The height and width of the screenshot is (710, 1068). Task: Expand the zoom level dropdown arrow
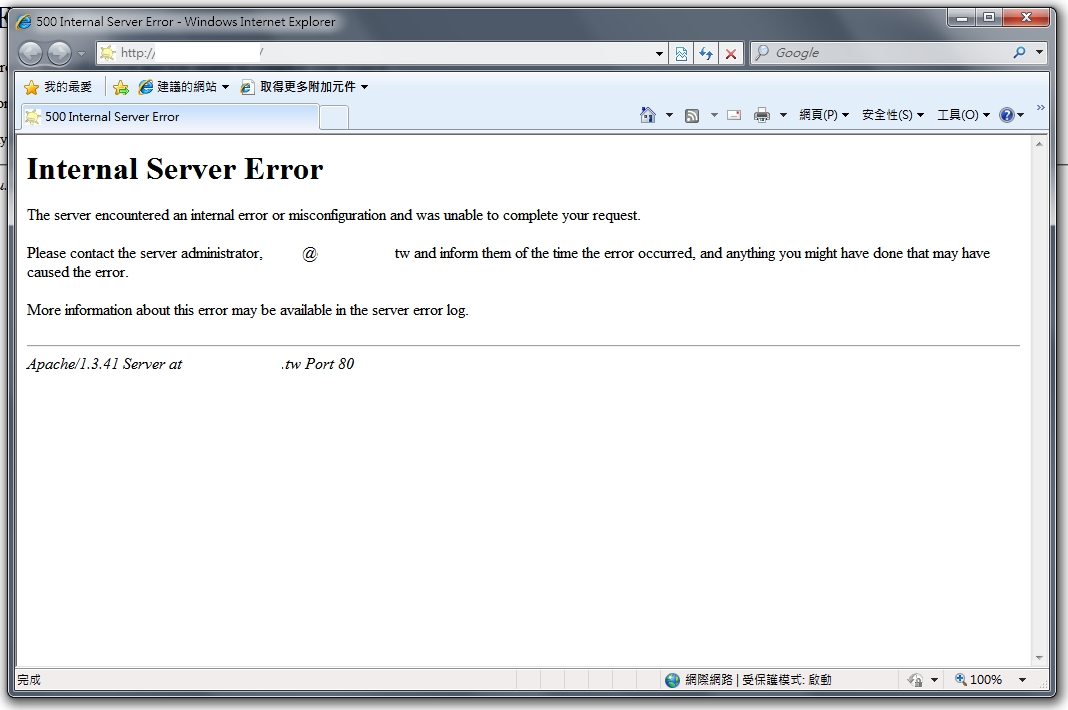[1022, 680]
